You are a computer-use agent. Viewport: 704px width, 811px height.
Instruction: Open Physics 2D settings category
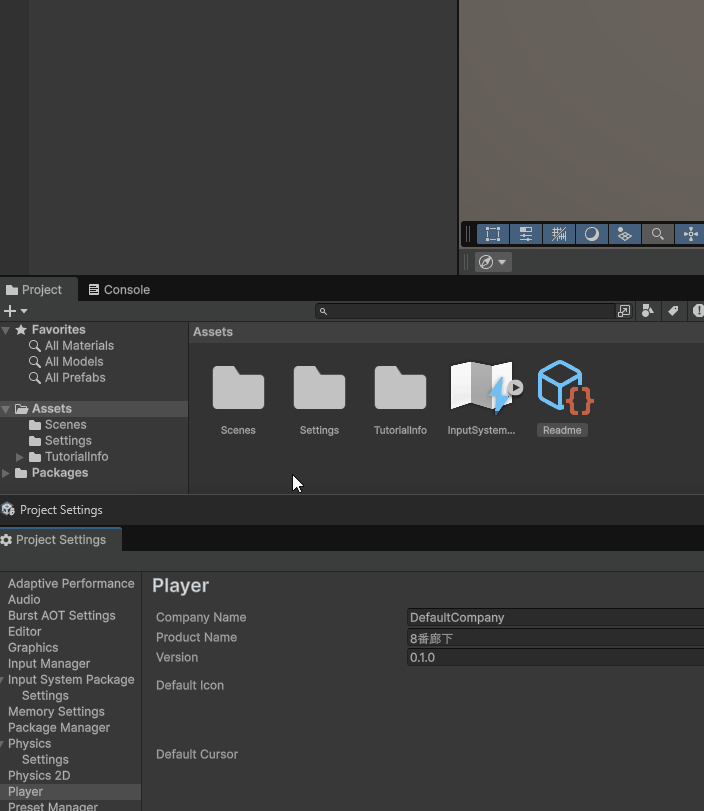pos(39,776)
